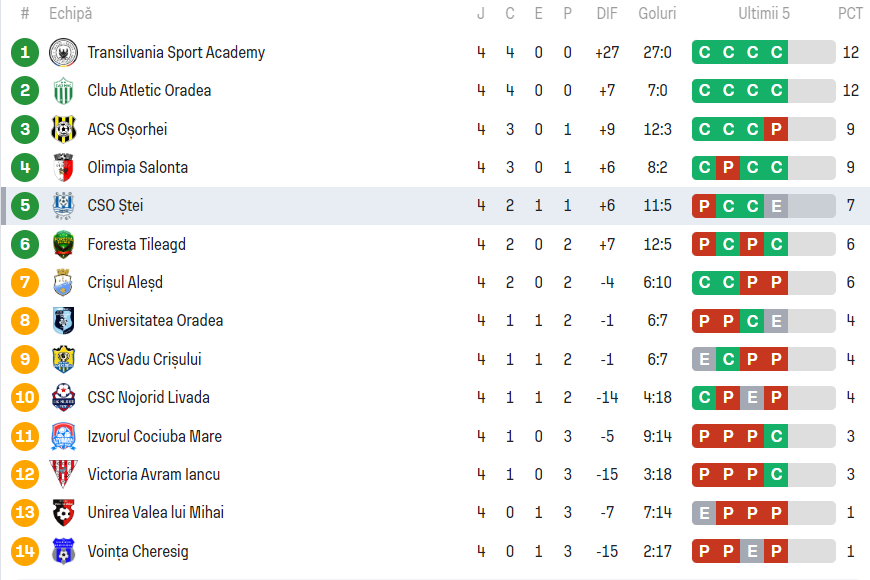Click the Ultimii 5 column header
Image resolution: width=870 pixels, height=580 pixels.
click(764, 14)
